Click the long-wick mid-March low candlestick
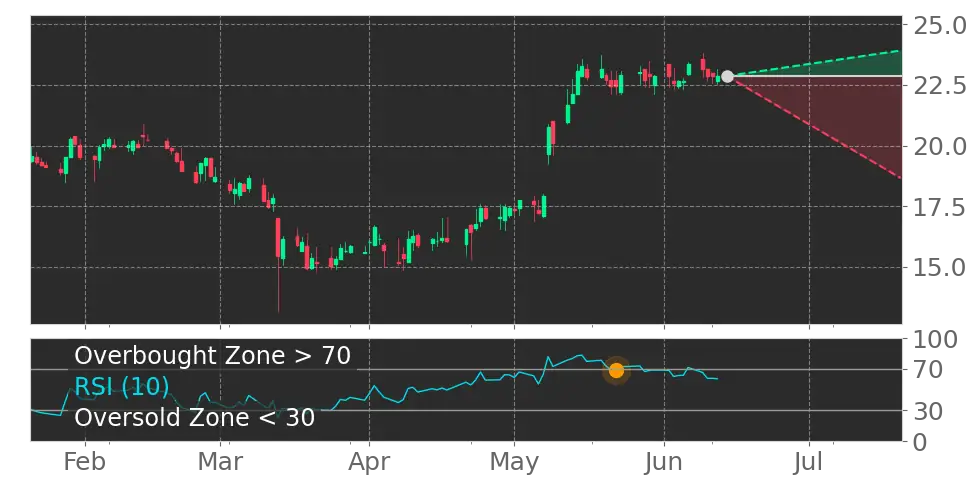Viewport: 972px width, 486px height. 278,265
